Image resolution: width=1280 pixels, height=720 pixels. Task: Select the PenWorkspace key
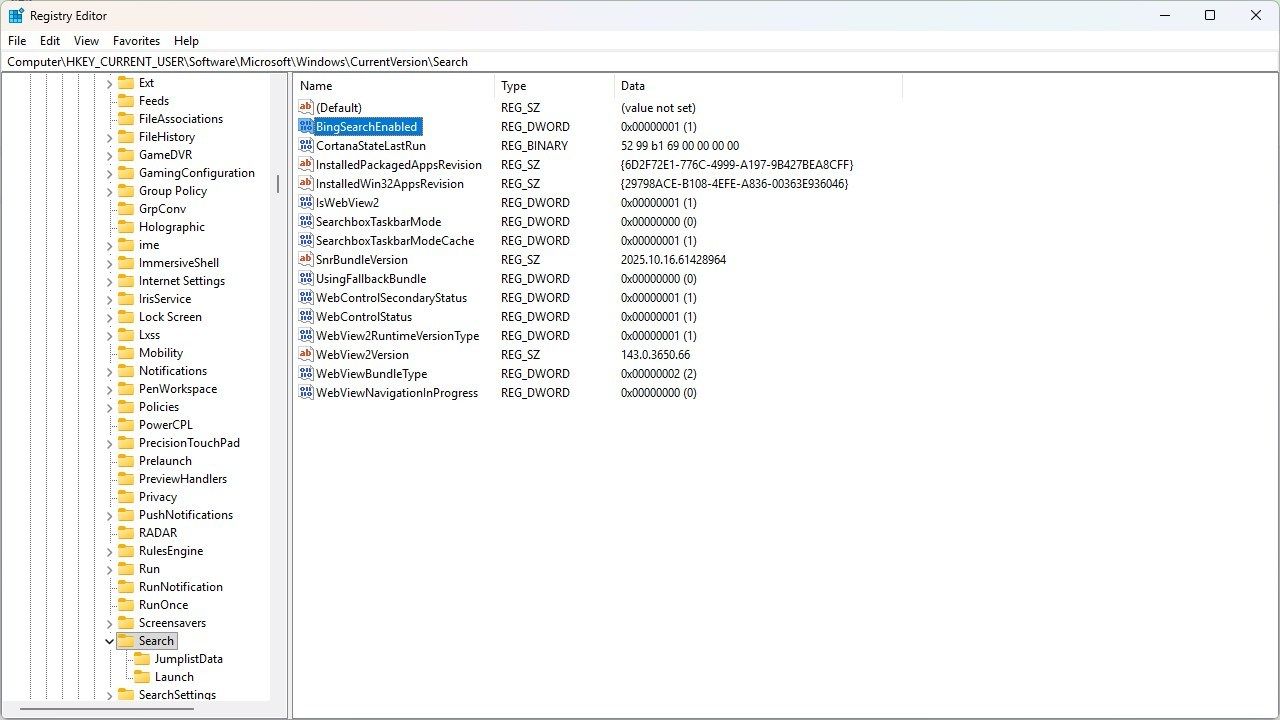(x=177, y=389)
